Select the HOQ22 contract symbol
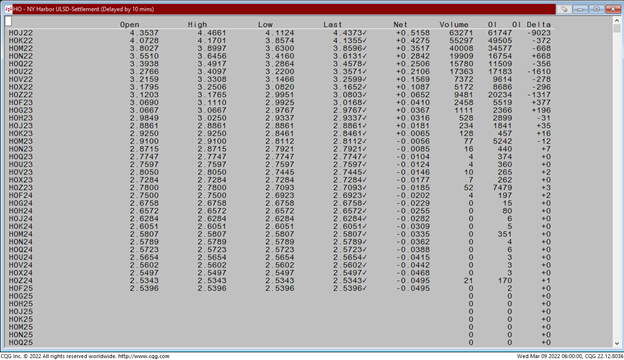Image resolution: width=624 pixels, height=360 pixels. [21, 64]
